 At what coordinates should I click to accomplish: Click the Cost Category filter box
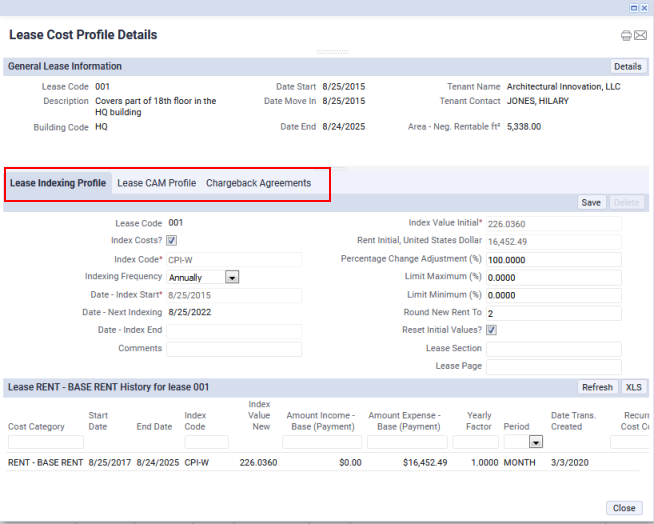(46, 442)
